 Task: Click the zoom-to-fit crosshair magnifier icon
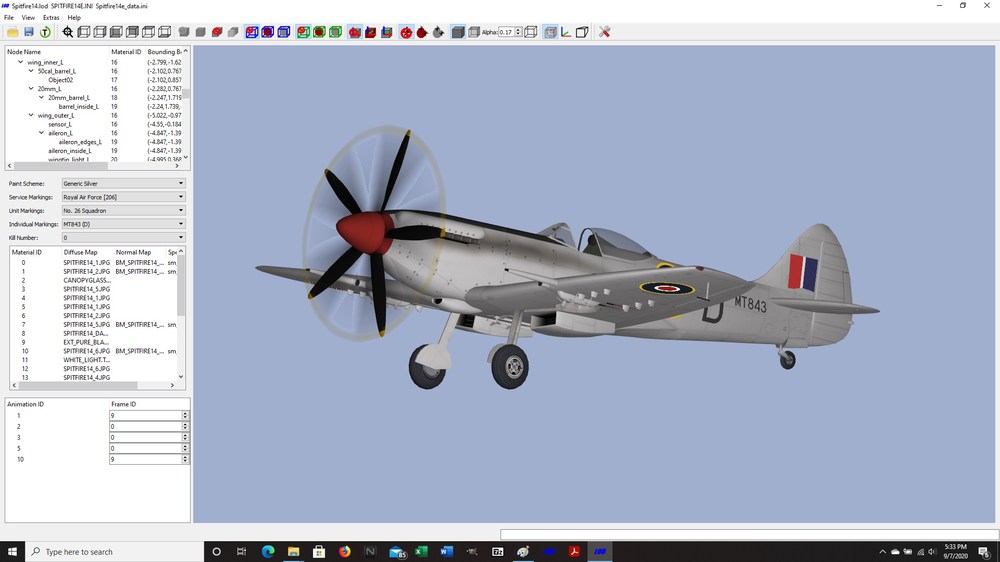(x=68, y=32)
